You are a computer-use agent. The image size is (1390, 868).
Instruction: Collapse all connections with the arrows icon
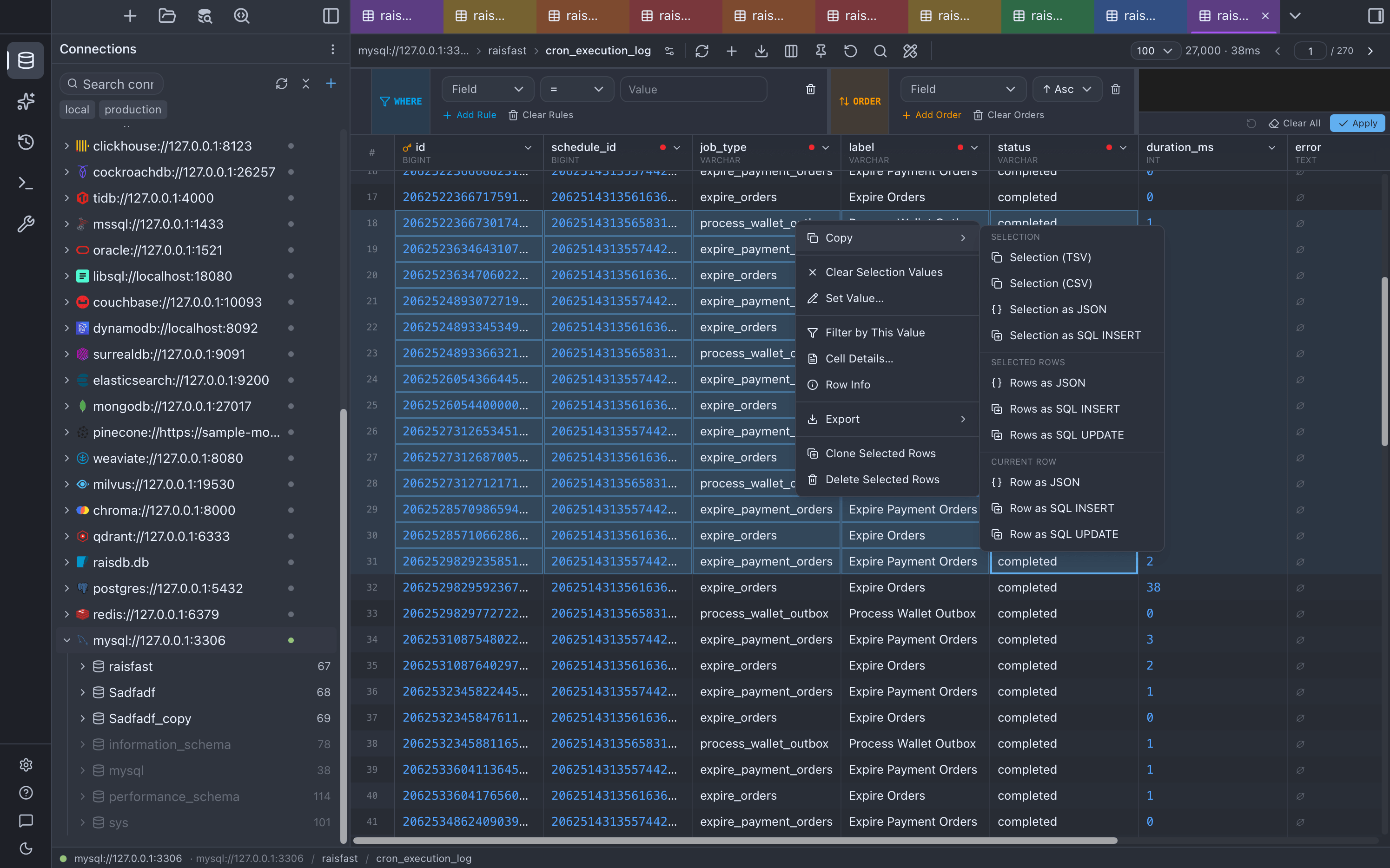coord(305,84)
